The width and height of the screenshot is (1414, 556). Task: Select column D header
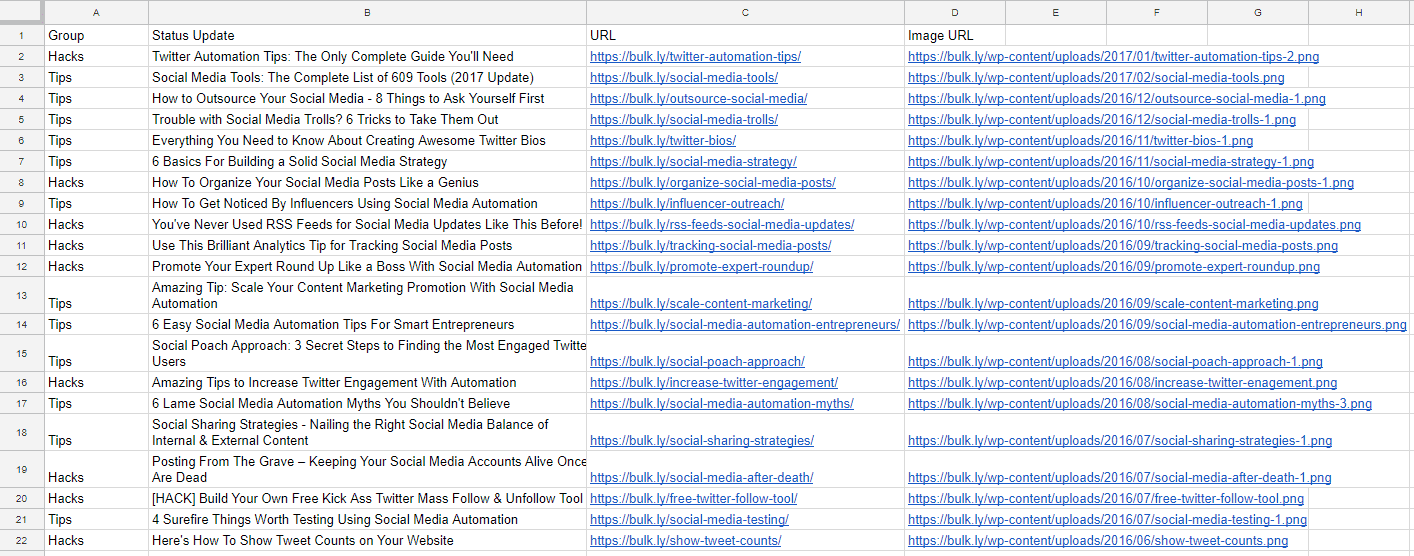point(955,12)
